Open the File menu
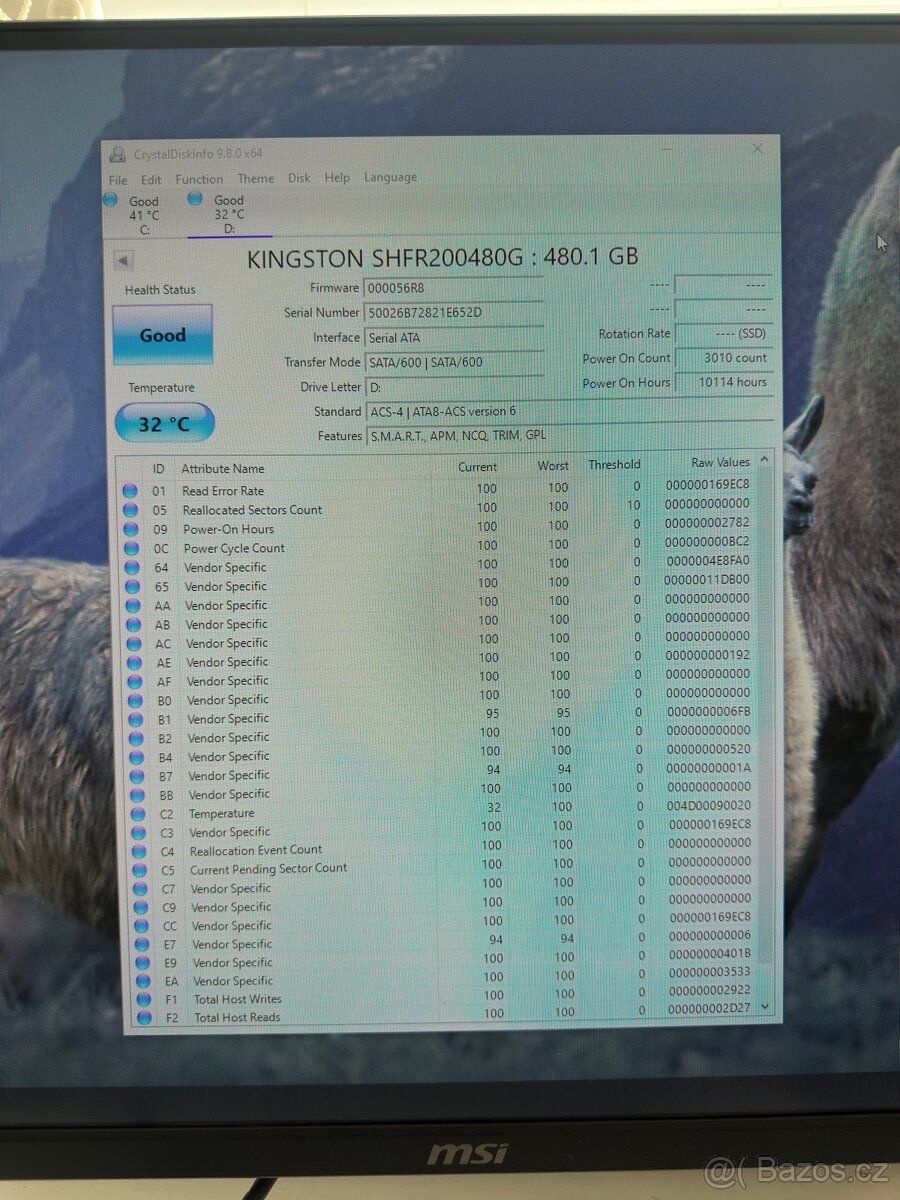This screenshot has width=900, height=1200. pyautogui.click(x=118, y=180)
